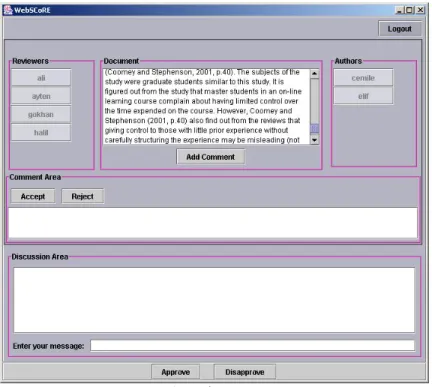Screen dimensions: 432x387
Task: Click the document scrollbar thumb
Action: click(x=314, y=128)
